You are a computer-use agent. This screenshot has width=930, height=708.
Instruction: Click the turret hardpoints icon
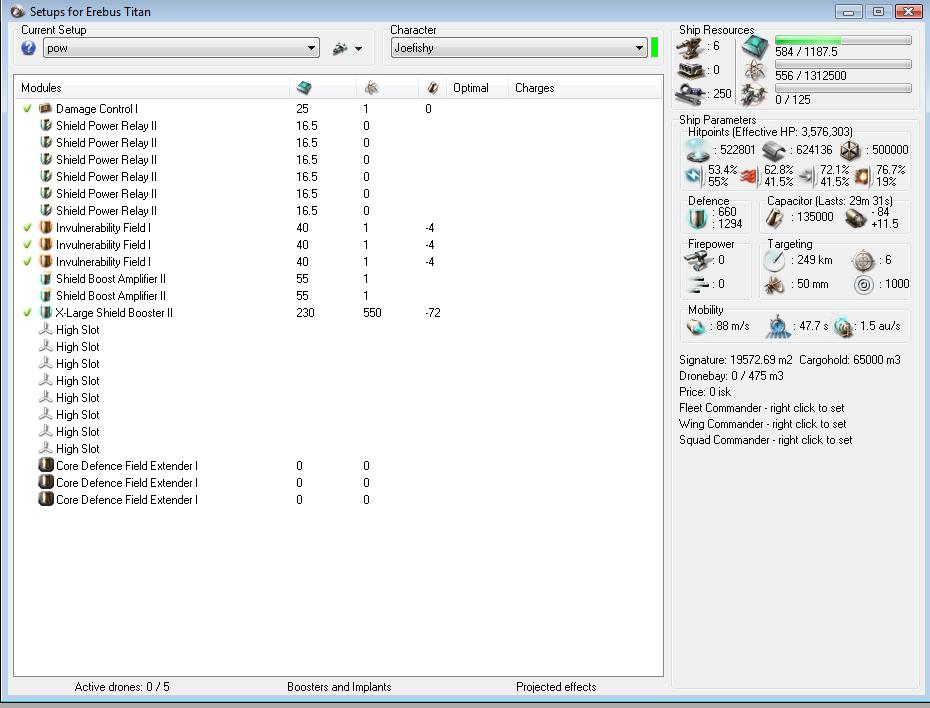[690, 47]
